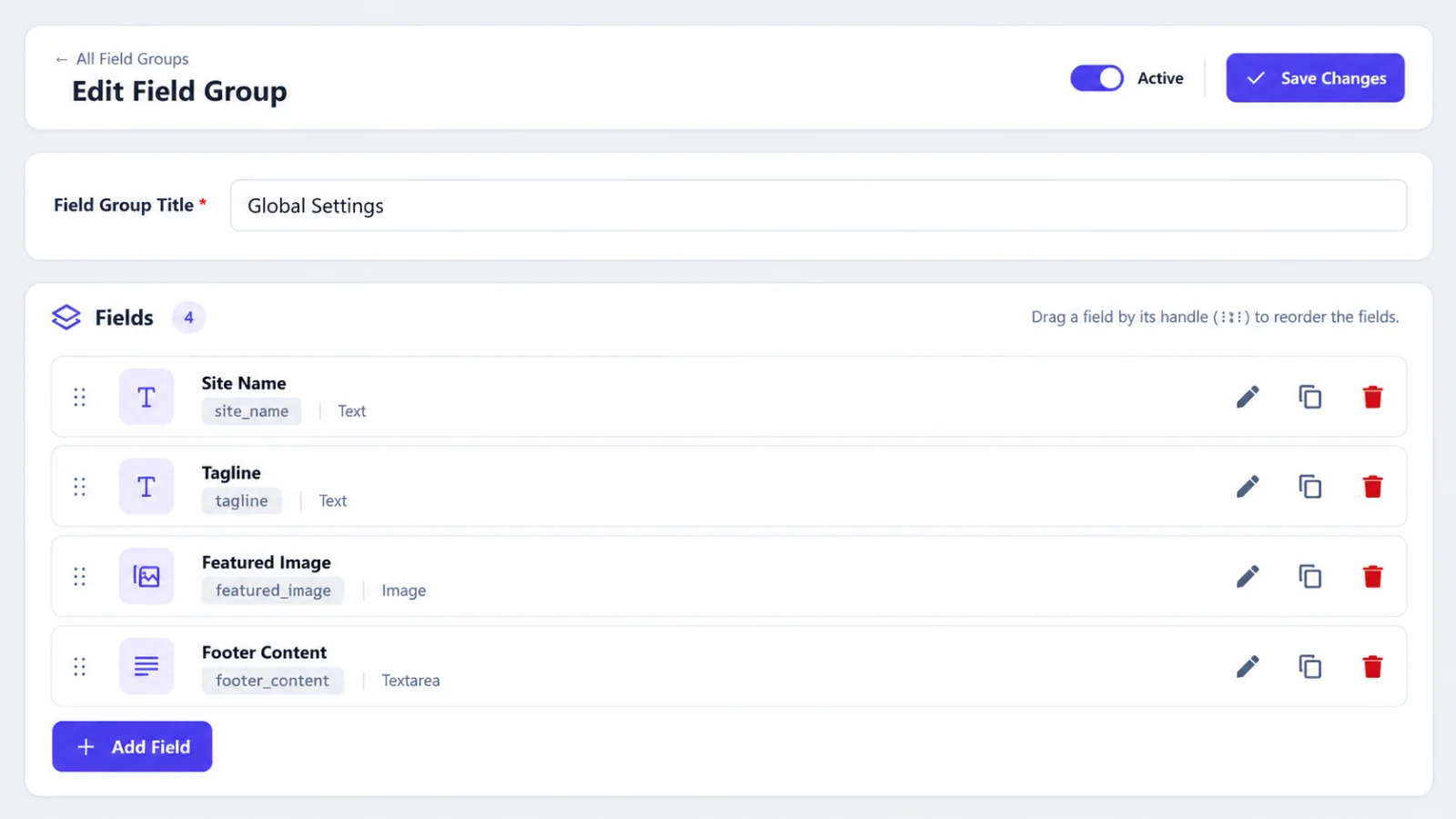
Task: Duplicate the Tagline field
Action: (x=1309, y=487)
